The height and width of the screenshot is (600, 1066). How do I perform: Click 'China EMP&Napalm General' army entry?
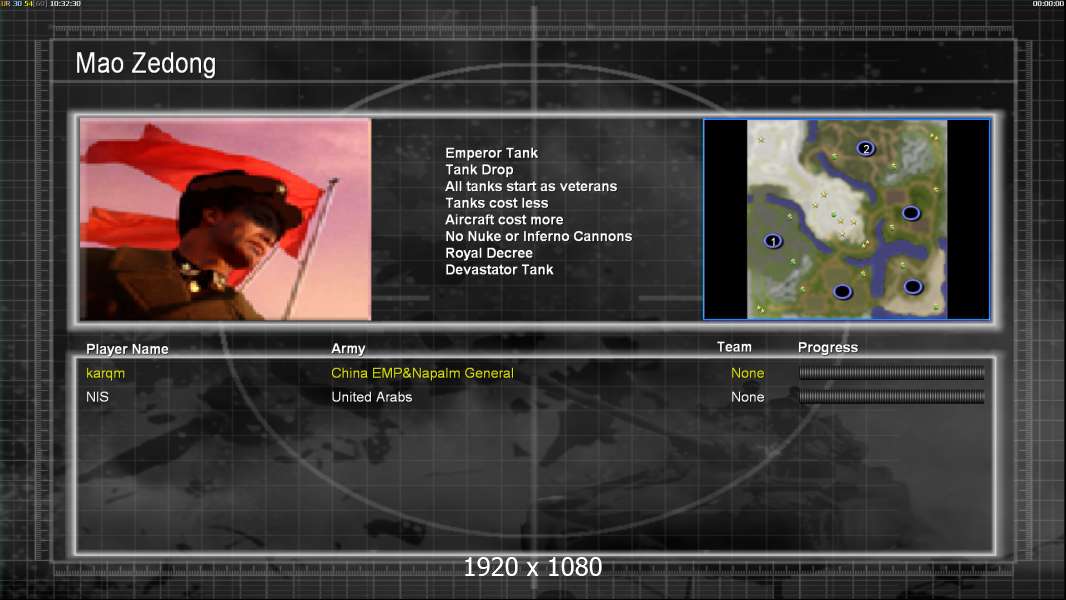tap(422, 373)
